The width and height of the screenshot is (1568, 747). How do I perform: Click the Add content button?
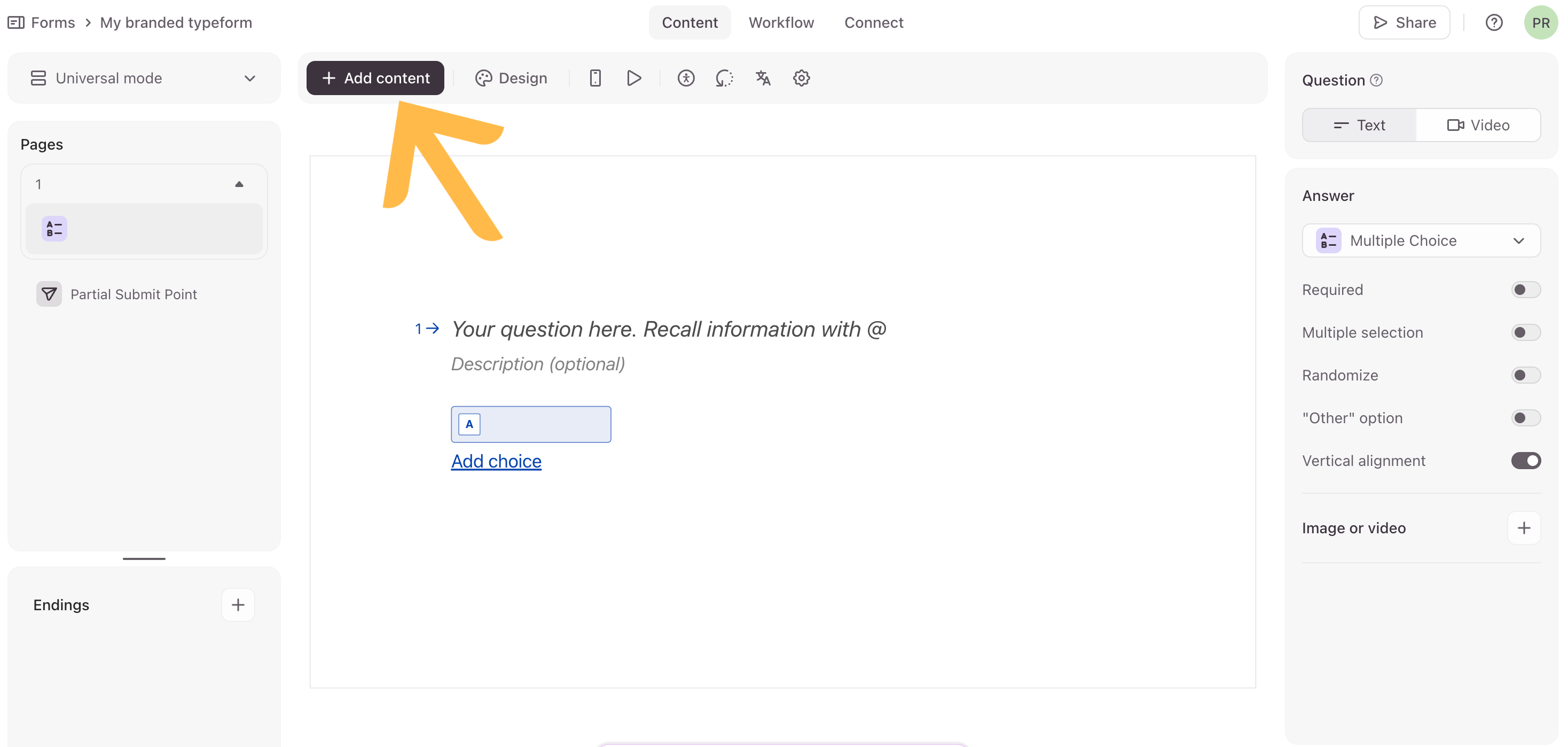click(x=375, y=78)
